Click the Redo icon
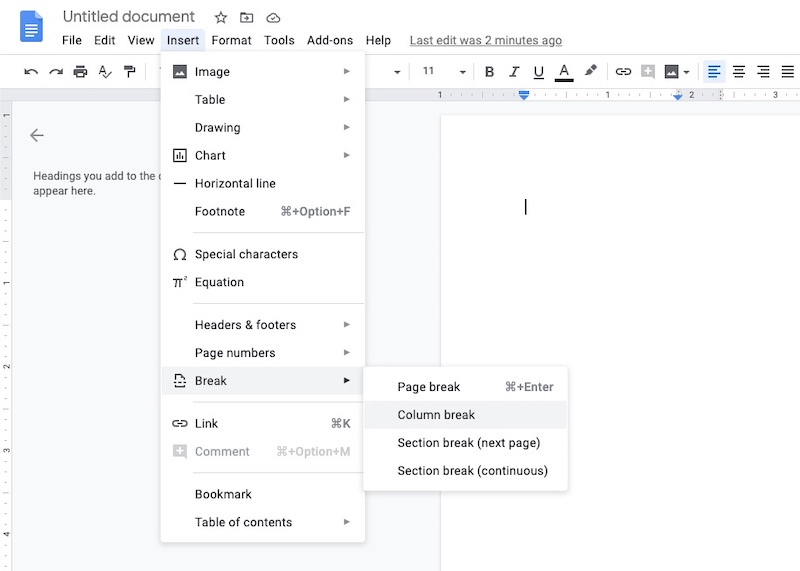Image resolution: width=800 pixels, height=571 pixels. (x=56, y=71)
